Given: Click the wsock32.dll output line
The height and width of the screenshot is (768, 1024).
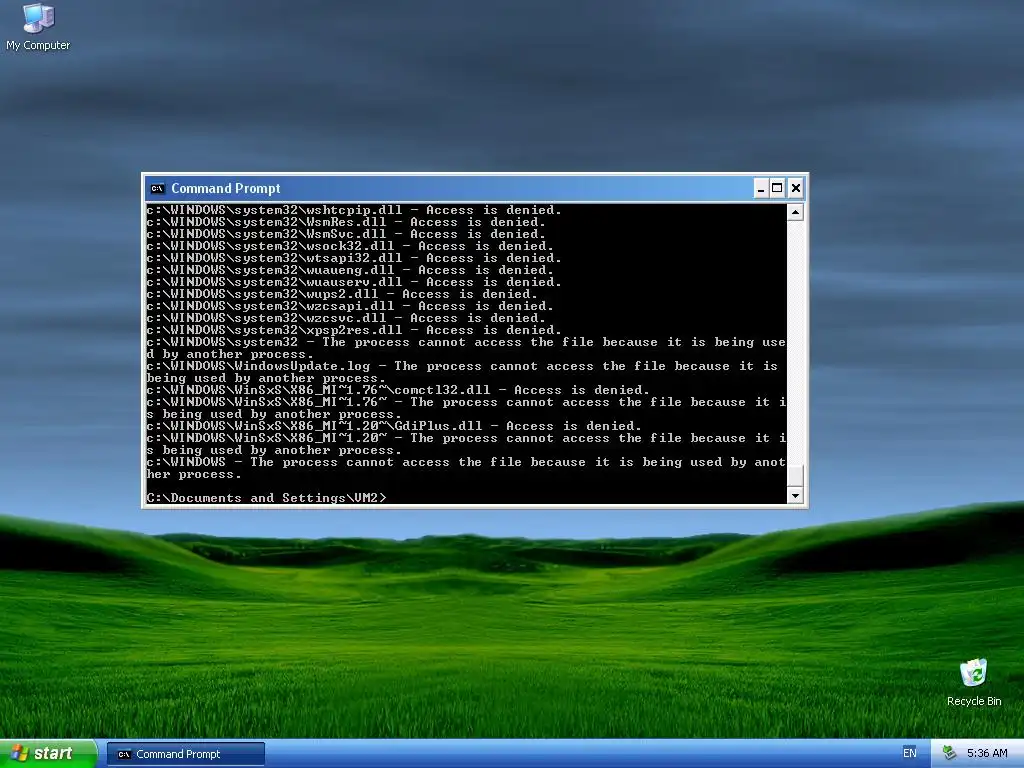Looking at the screenshot, I should (350, 246).
